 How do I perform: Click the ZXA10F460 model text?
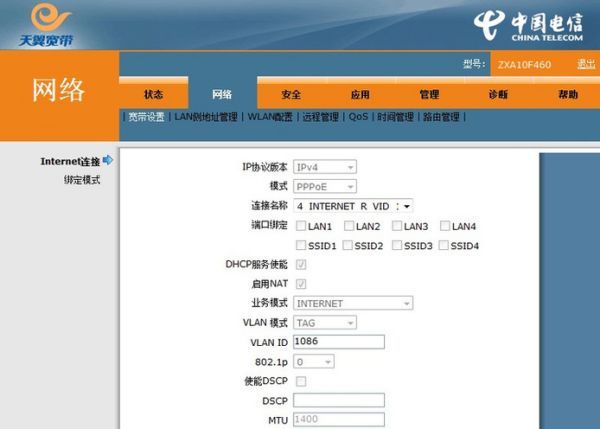pyautogui.click(x=524, y=65)
